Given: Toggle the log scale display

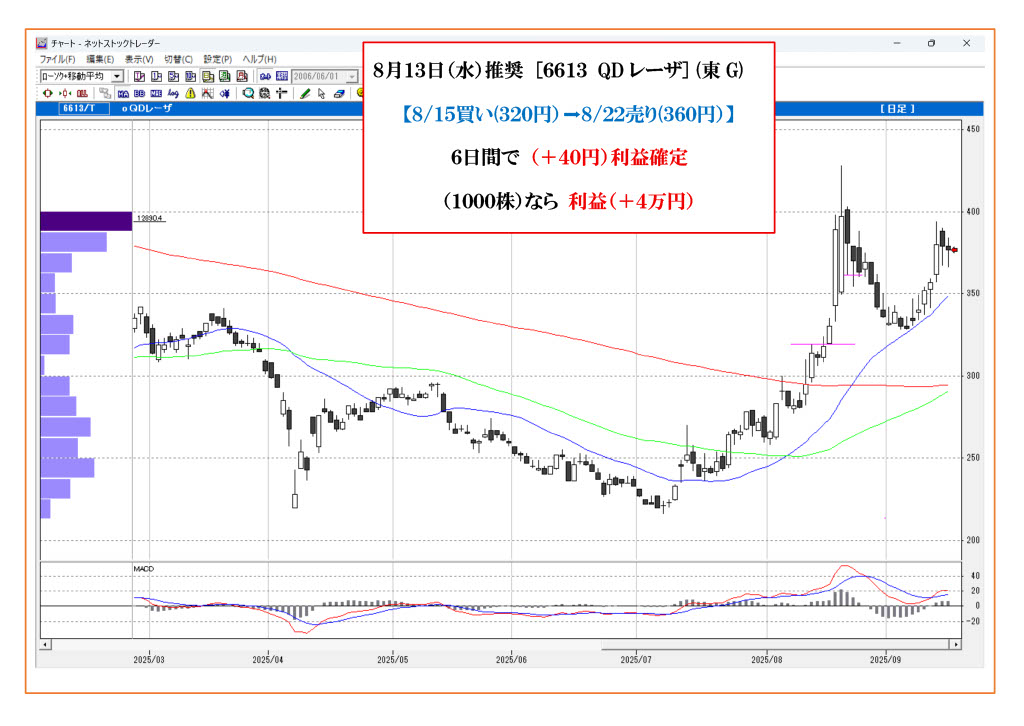Looking at the screenshot, I should (172, 93).
